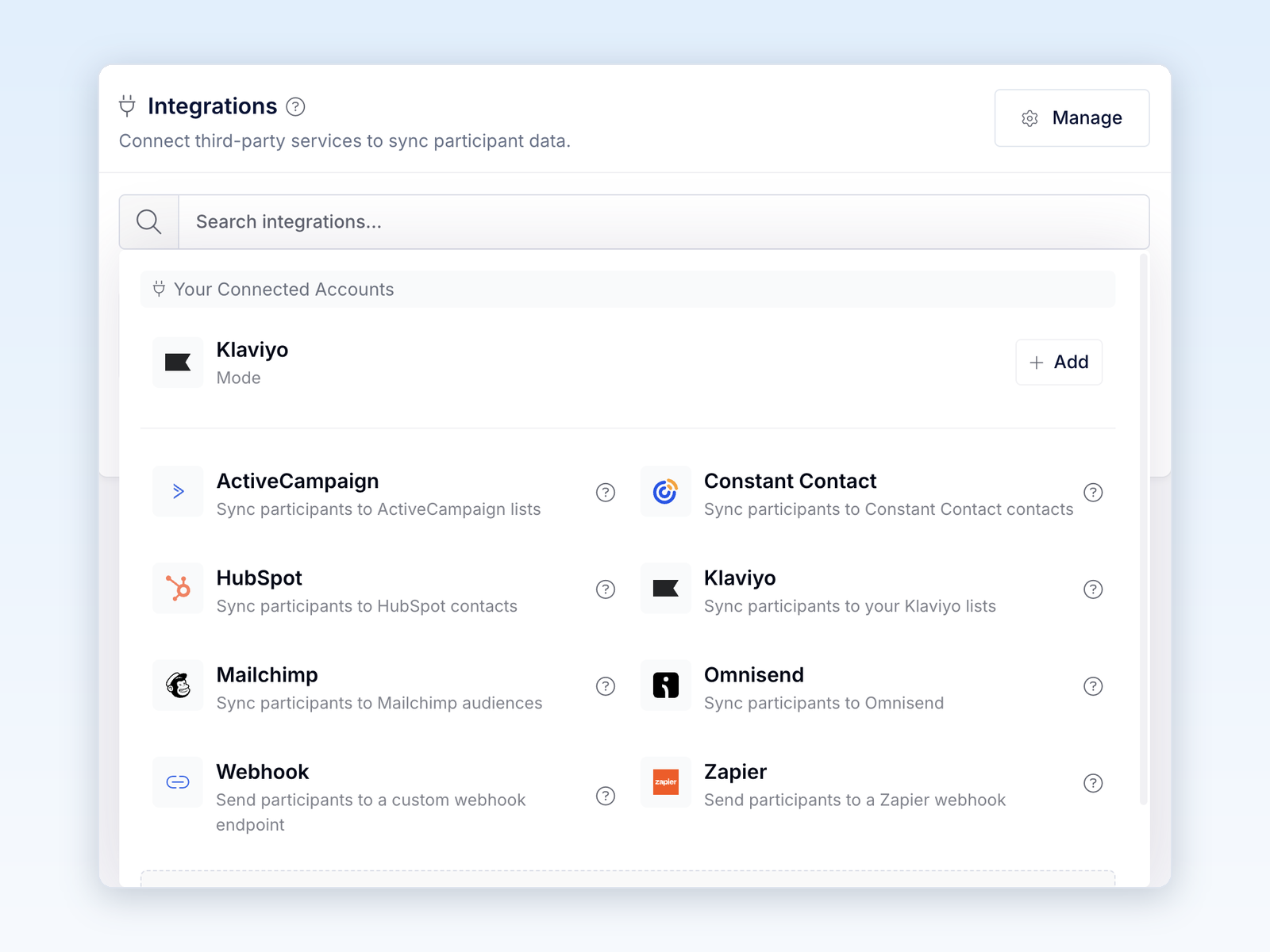Image resolution: width=1270 pixels, height=952 pixels.
Task: Click 'Sync participants to your Klaviyo lists'
Action: tap(849, 606)
